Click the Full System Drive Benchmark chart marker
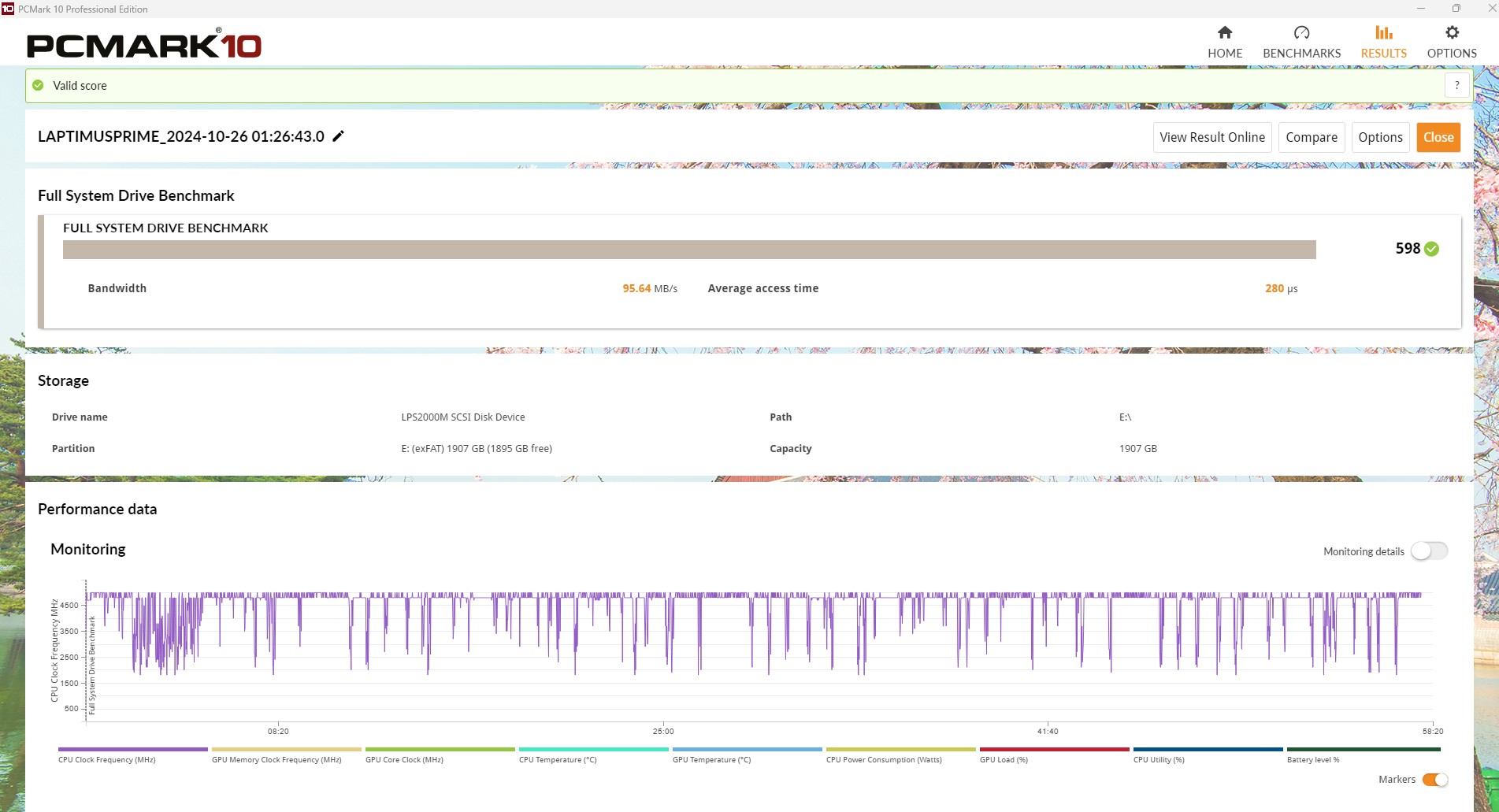 tap(92, 666)
